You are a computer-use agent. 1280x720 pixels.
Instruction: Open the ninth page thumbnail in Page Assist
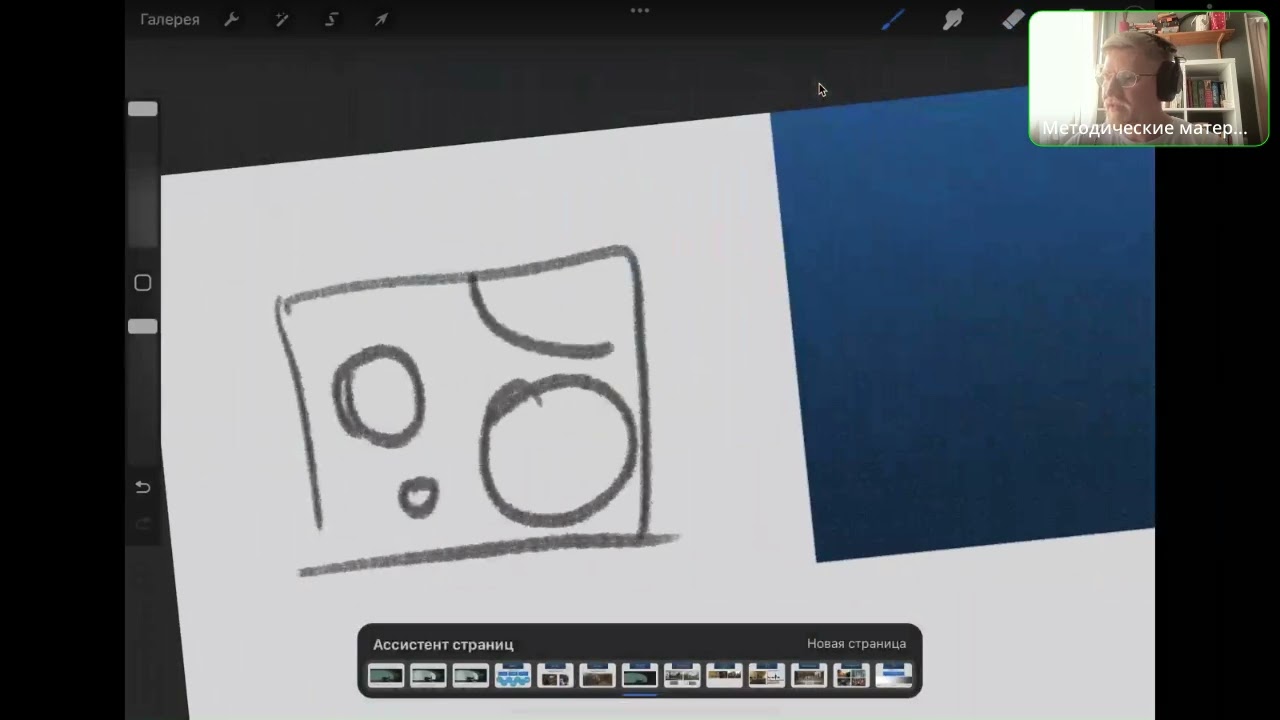point(724,676)
